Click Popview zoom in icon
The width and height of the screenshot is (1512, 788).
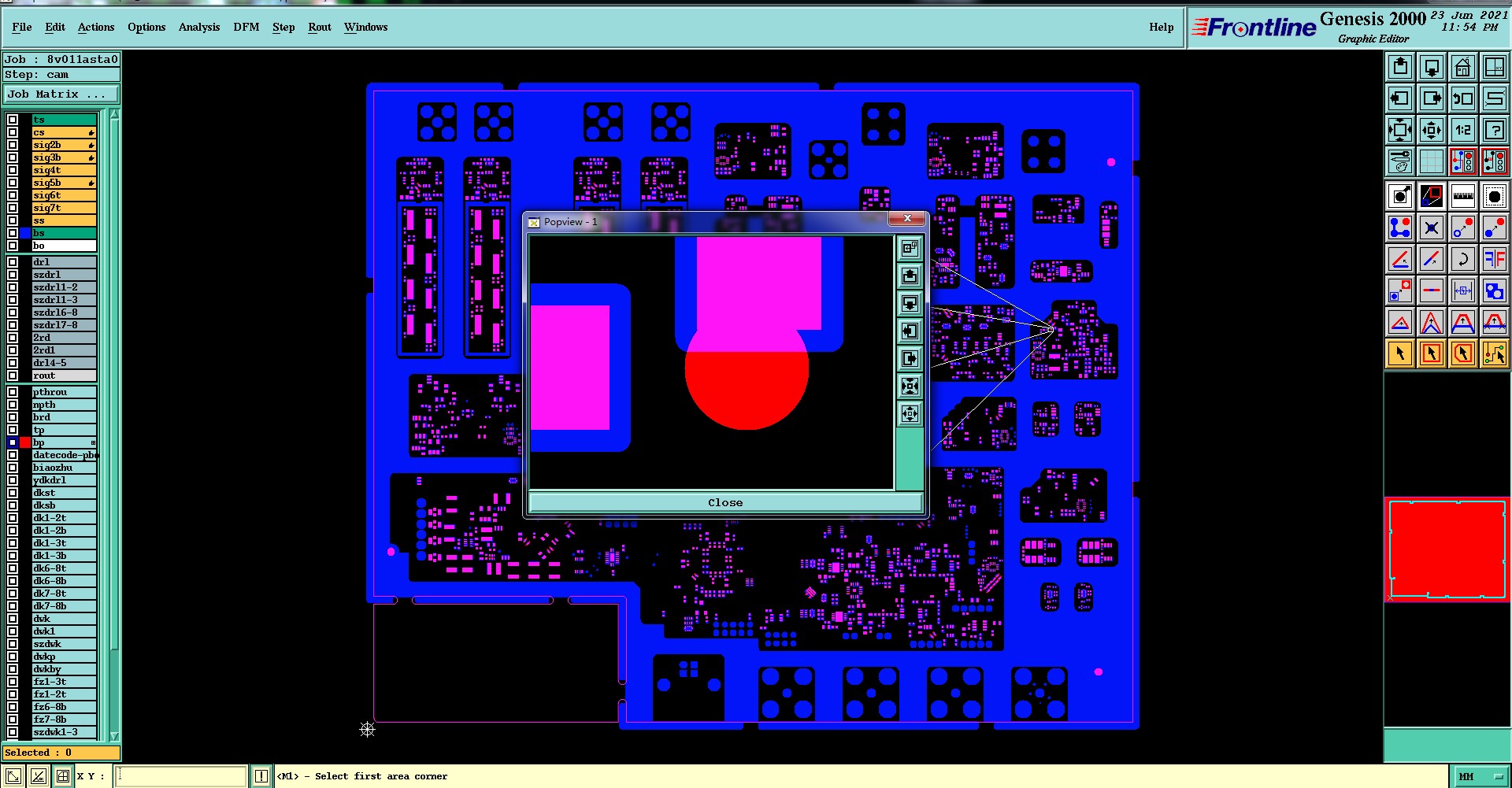click(x=910, y=386)
